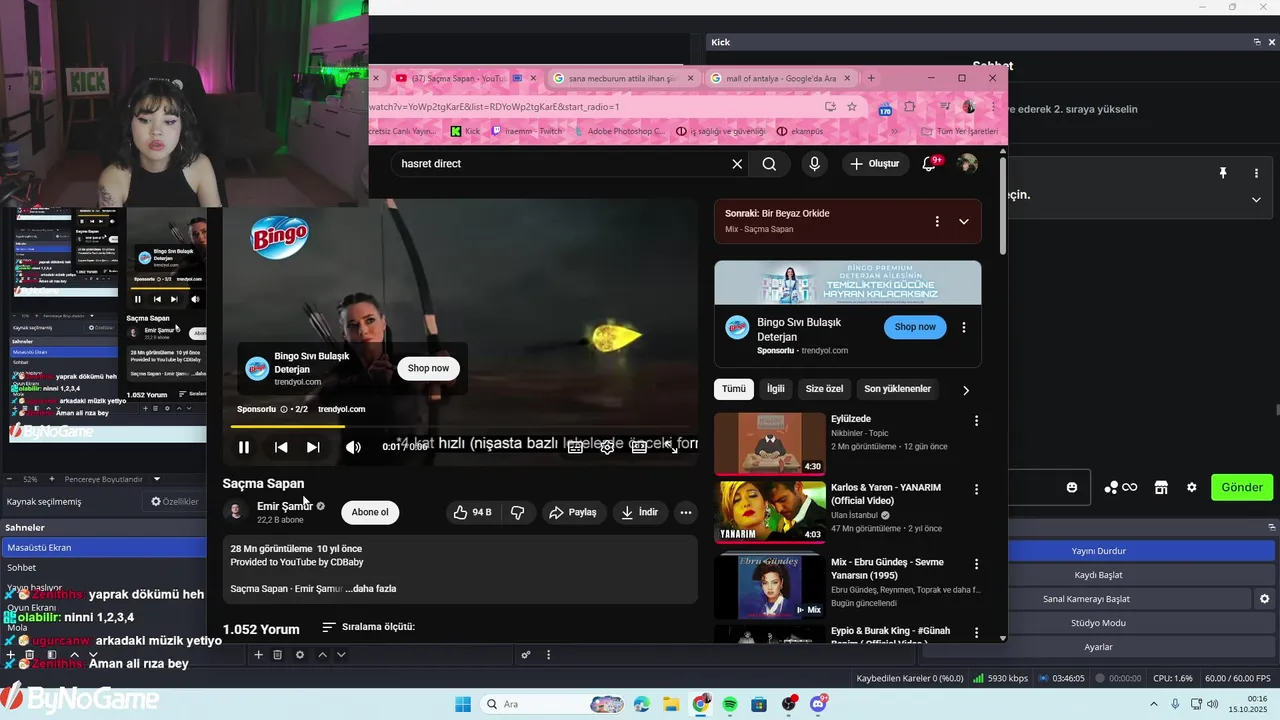Clear the YouTube search box text
The image size is (1280, 720).
pyautogui.click(x=737, y=164)
